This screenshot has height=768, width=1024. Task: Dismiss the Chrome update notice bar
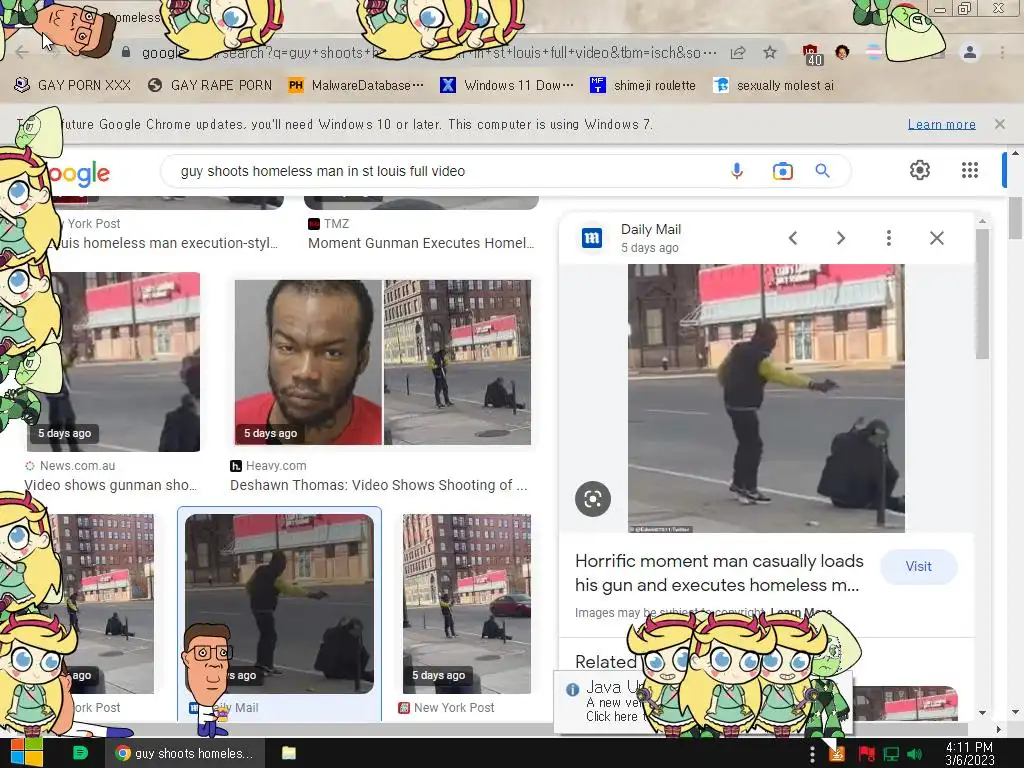coord(999,124)
